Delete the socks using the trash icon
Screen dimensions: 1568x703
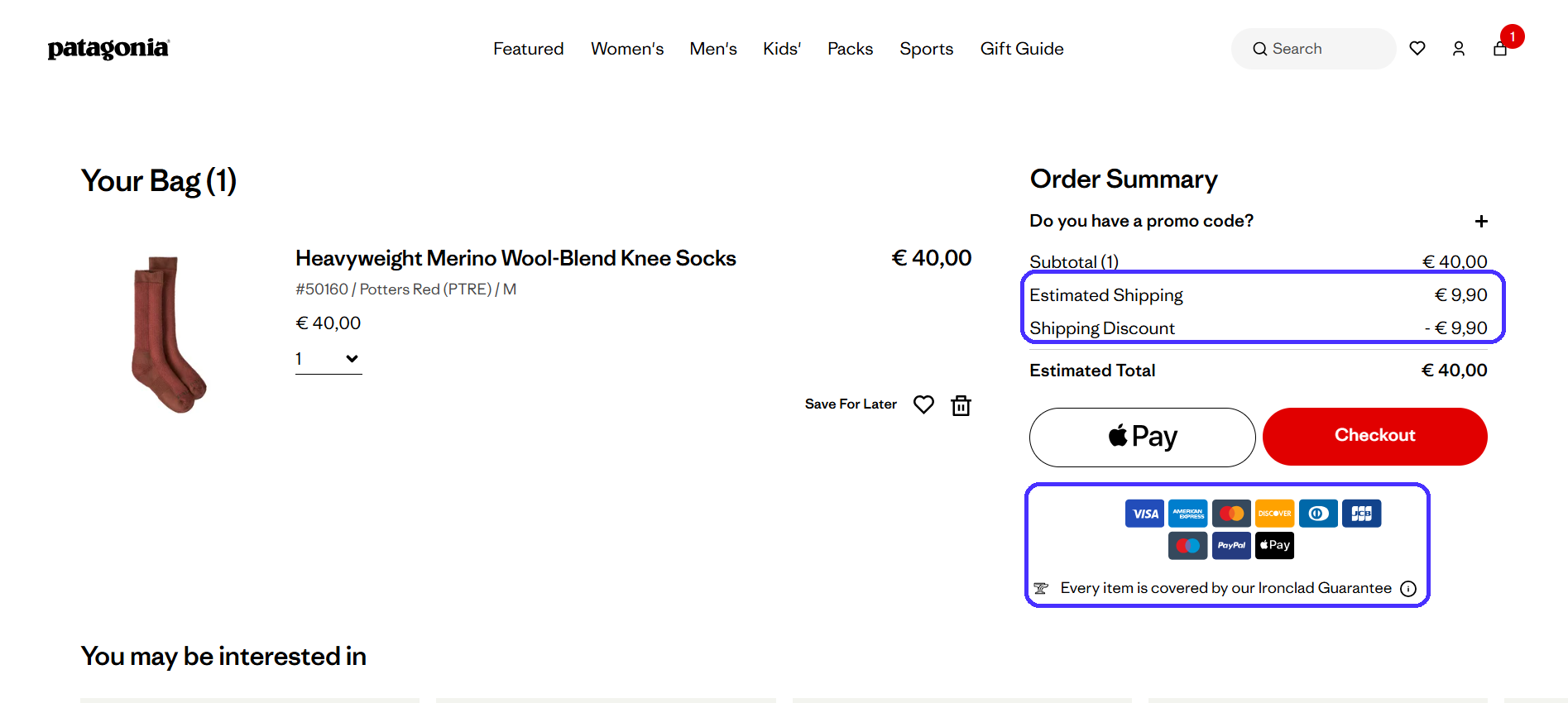click(x=961, y=405)
